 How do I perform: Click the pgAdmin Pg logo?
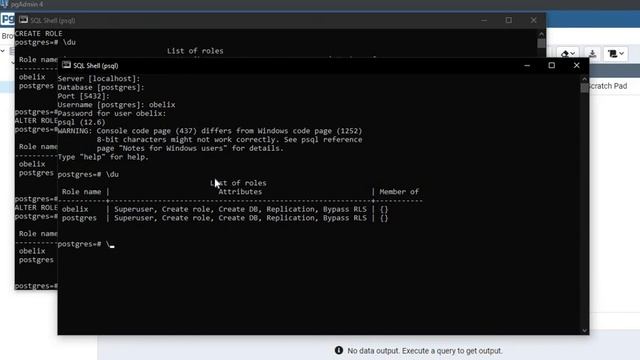pyautogui.click(x=7, y=19)
